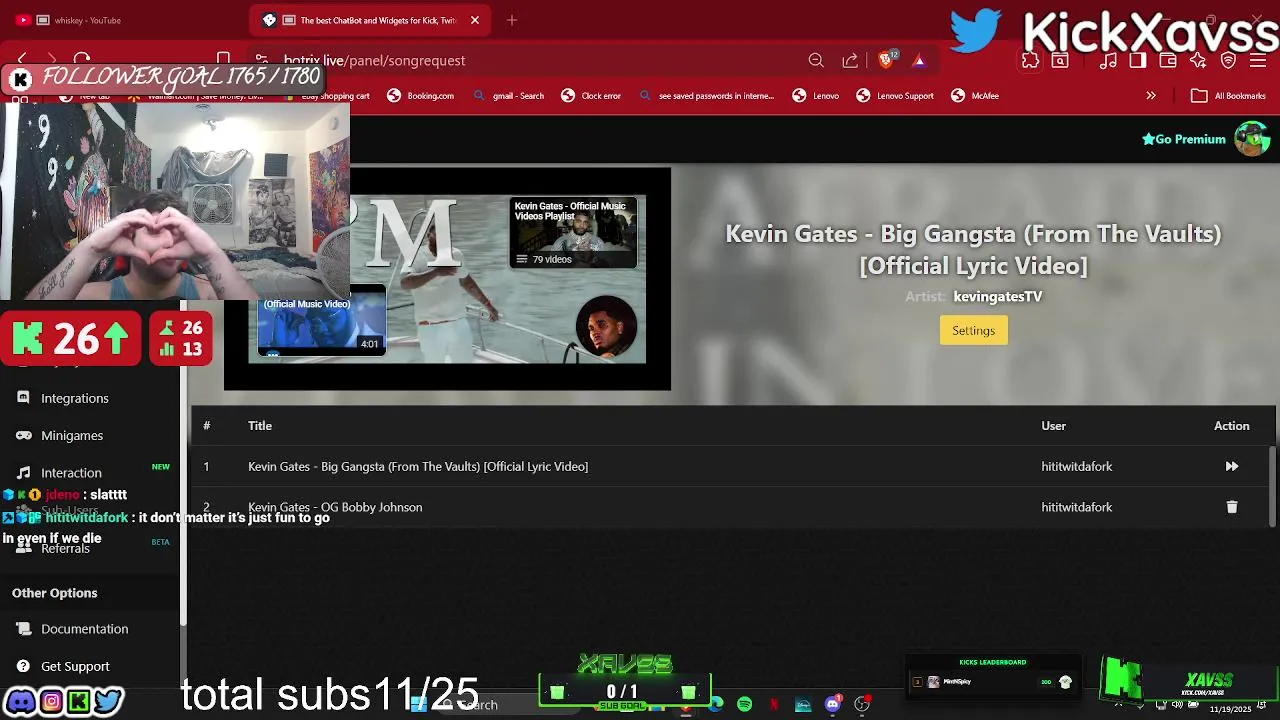
Task: Toggle the browser sidebar panel icon
Action: click(x=1138, y=60)
